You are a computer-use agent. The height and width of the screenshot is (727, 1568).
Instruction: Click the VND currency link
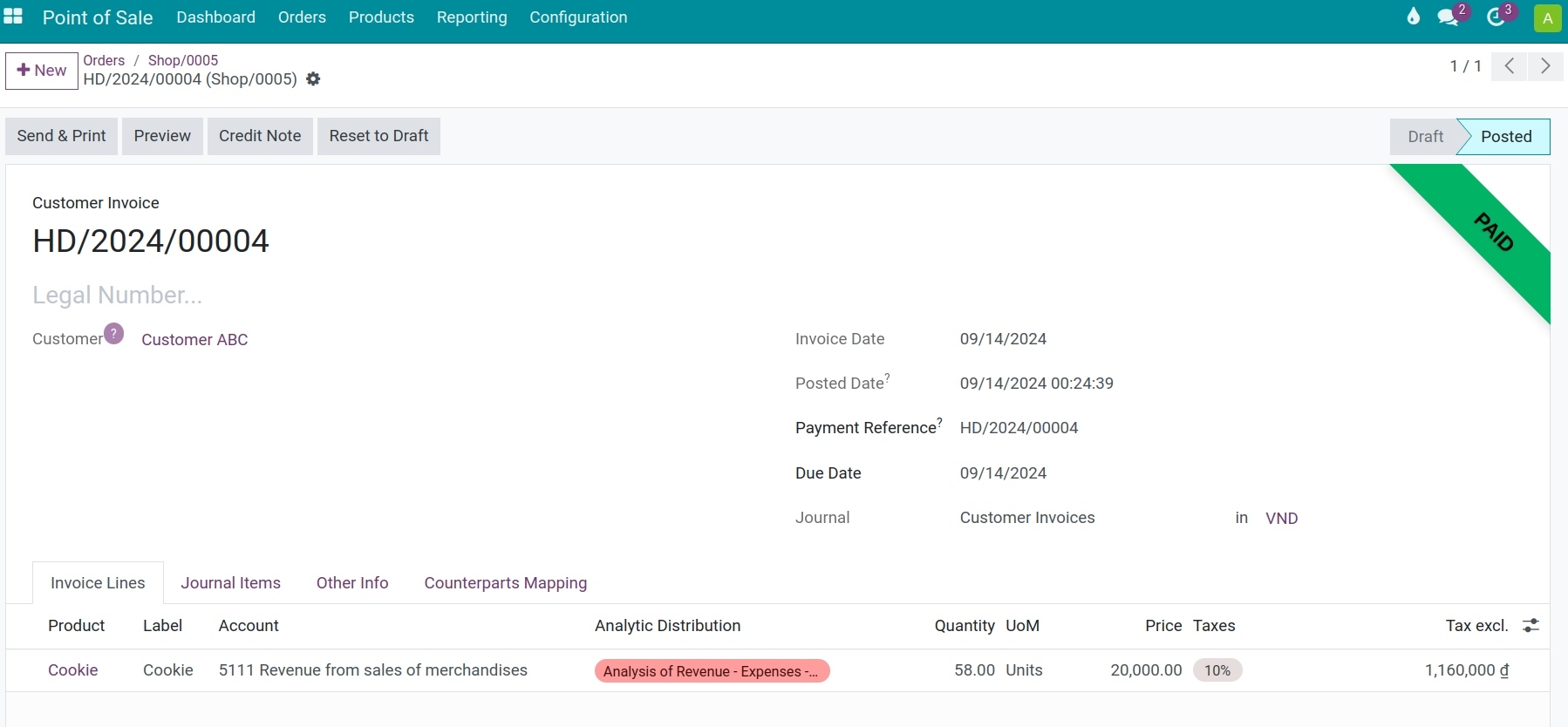pos(1281,519)
